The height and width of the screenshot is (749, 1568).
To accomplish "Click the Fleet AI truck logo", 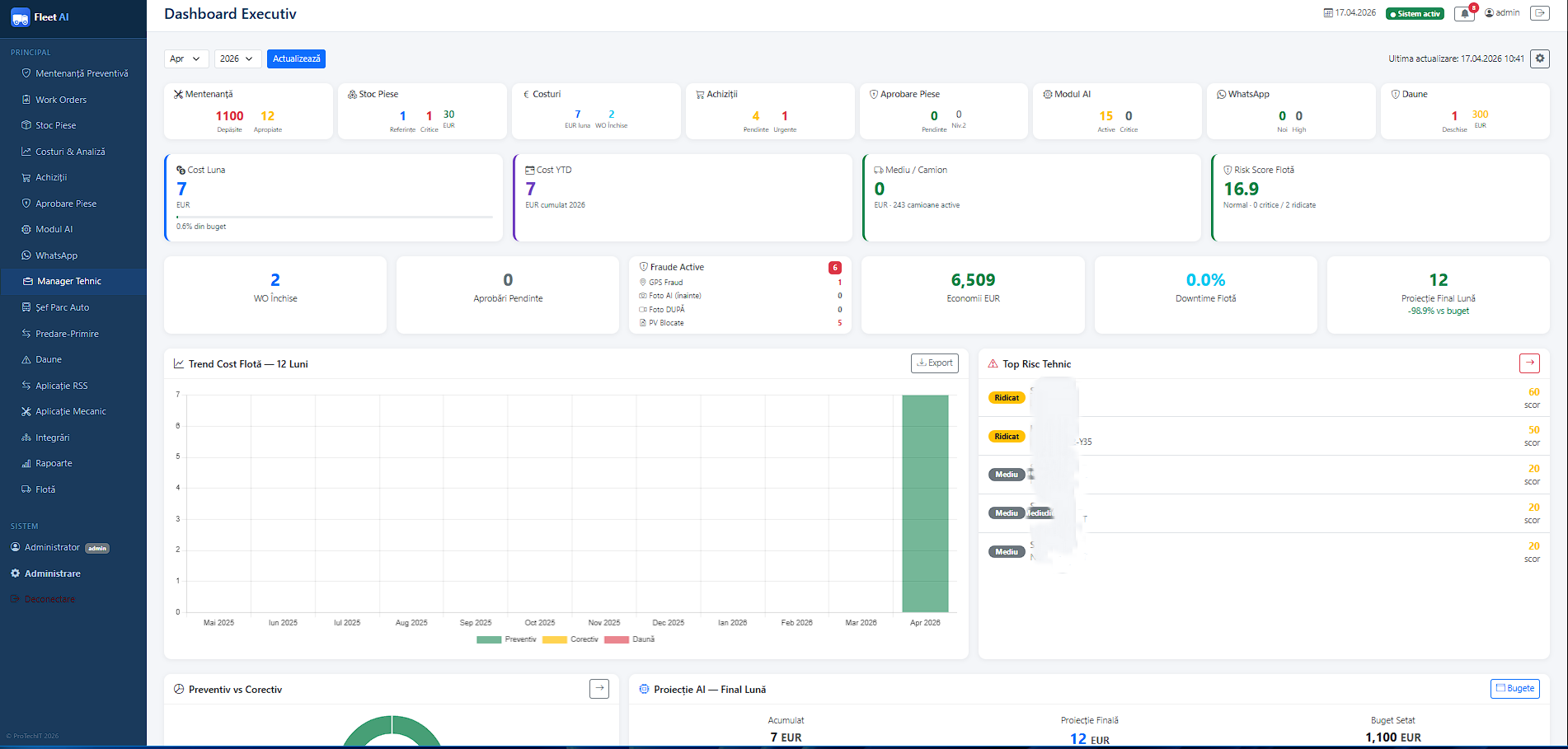I will (x=20, y=17).
